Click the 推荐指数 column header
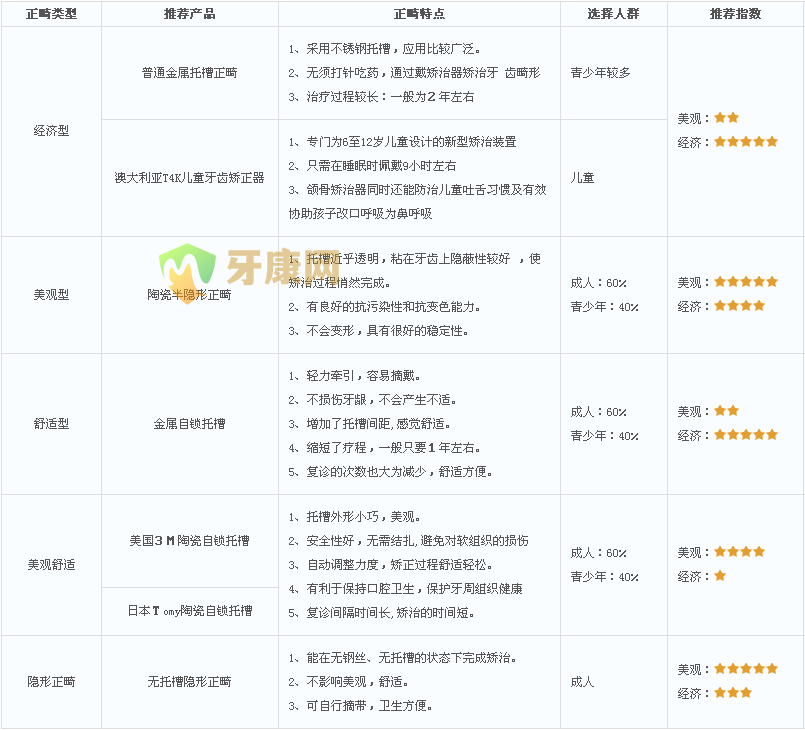805x730 pixels. pos(735,14)
